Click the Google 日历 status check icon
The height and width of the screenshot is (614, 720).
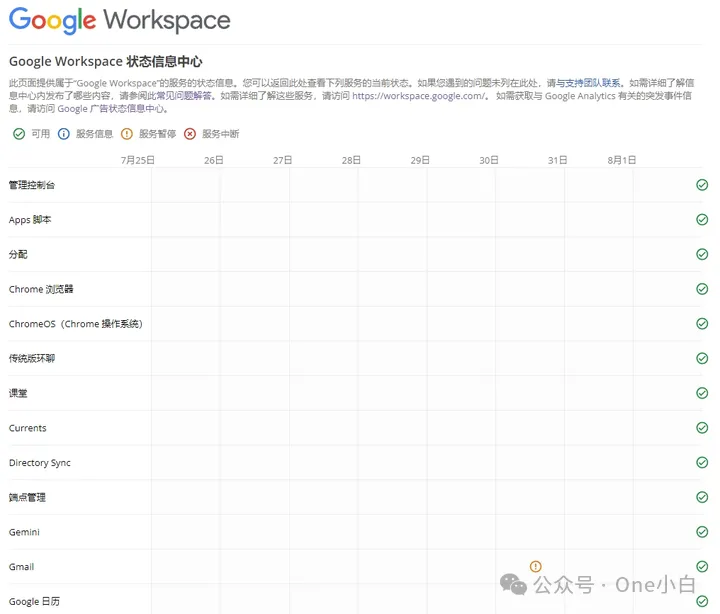pyautogui.click(x=702, y=601)
